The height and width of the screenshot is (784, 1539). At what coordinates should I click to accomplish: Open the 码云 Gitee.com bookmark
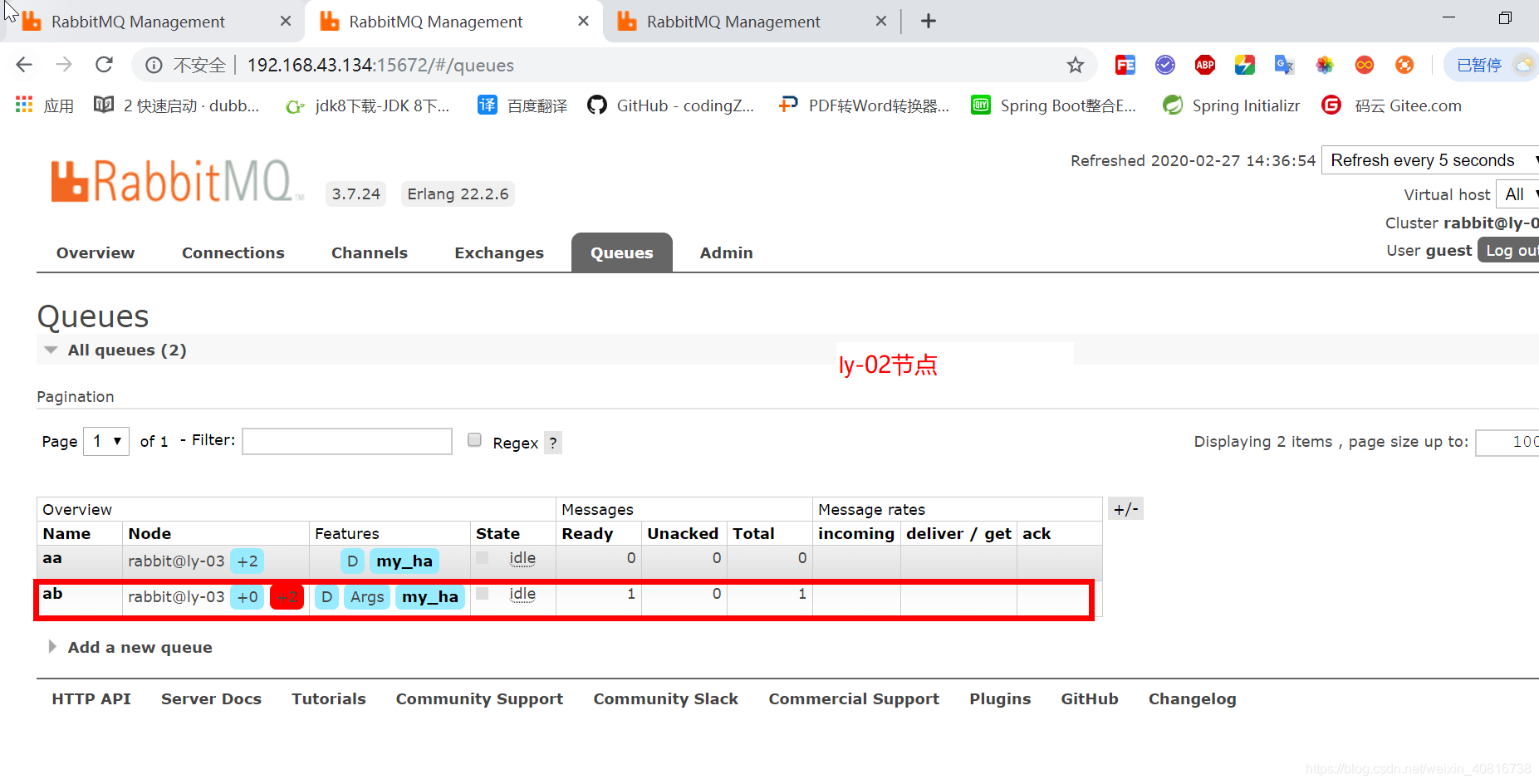coord(1392,105)
